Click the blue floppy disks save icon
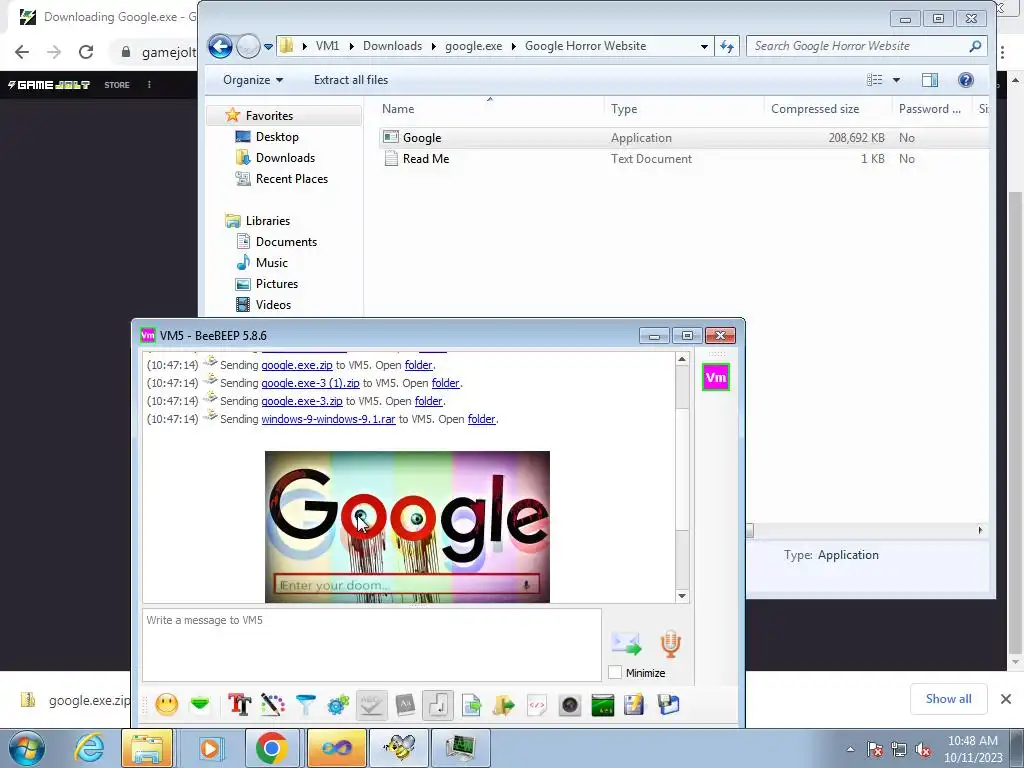This screenshot has height=768, width=1024. pos(669,705)
